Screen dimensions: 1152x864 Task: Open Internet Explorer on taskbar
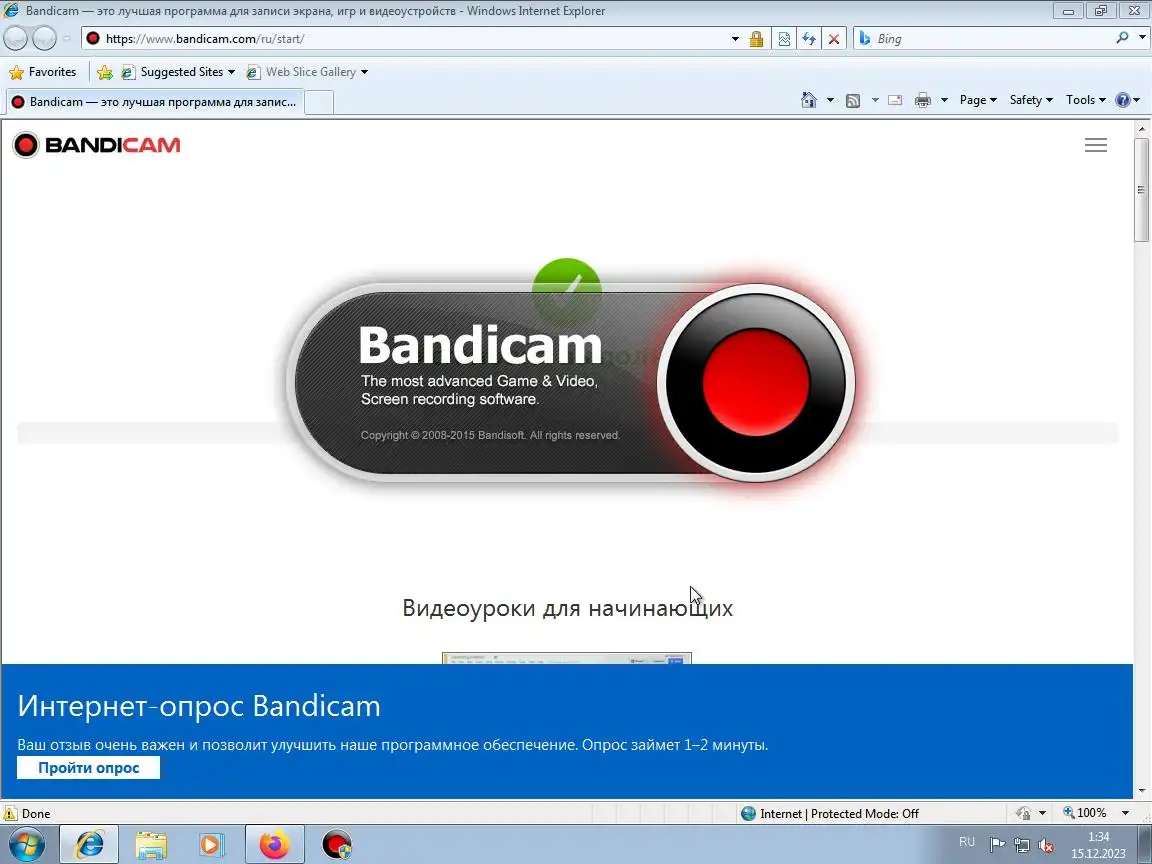[x=89, y=844]
